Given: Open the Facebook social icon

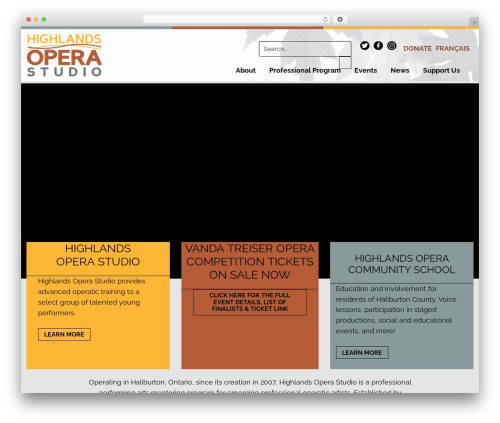Looking at the screenshot, I should (x=378, y=45).
